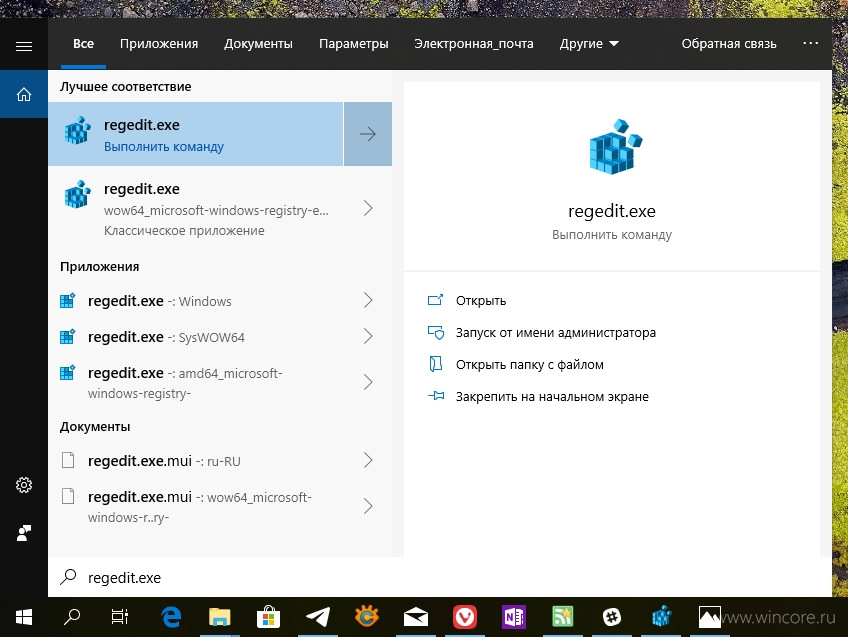The width and height of the screenshot is (848, 637).
Task: Expand chevron for regedit.exe amd64_microsoft
Action: [x=368, y=382]
